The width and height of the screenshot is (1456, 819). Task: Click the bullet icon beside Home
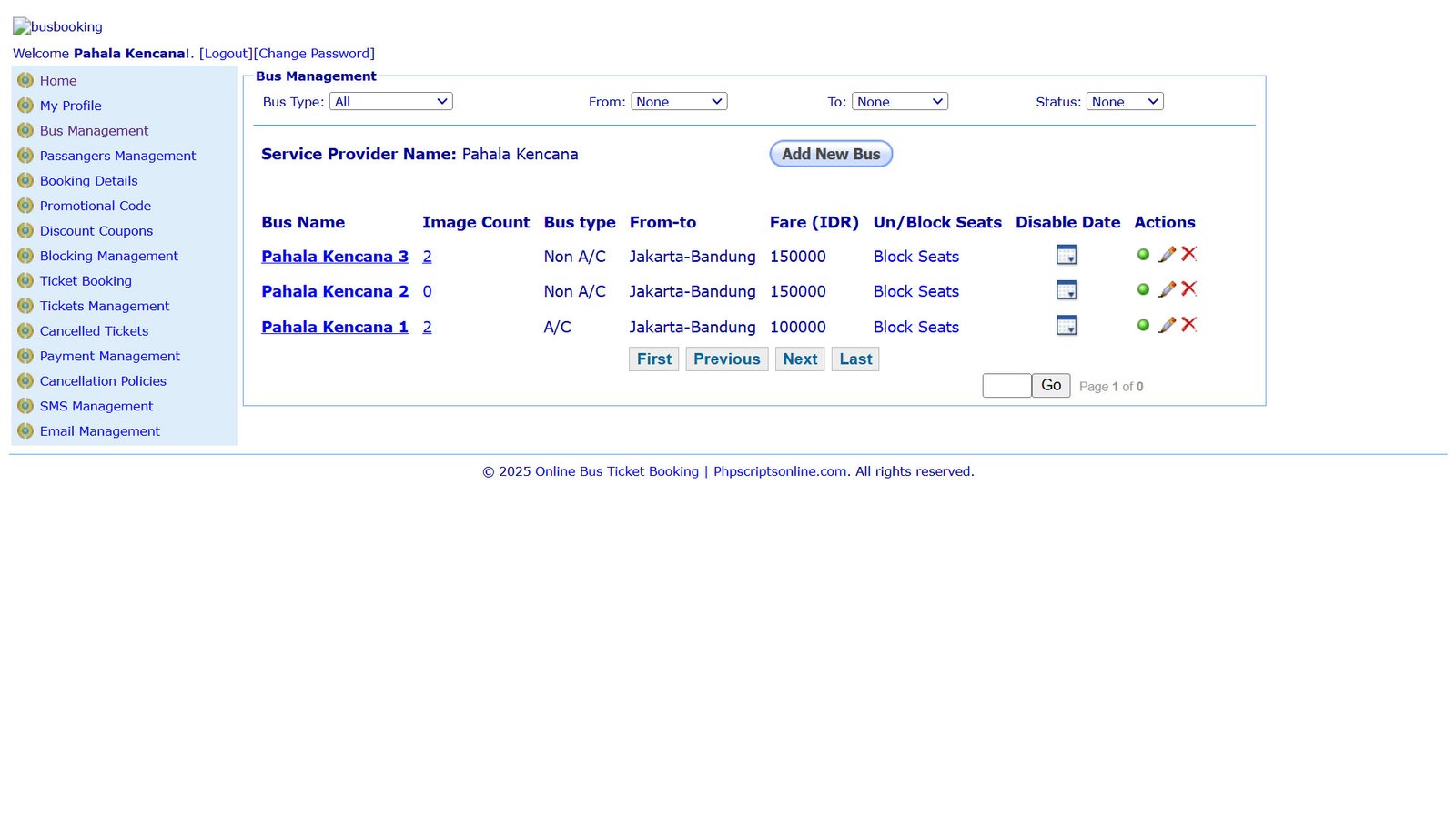click(x=25, y=80)
